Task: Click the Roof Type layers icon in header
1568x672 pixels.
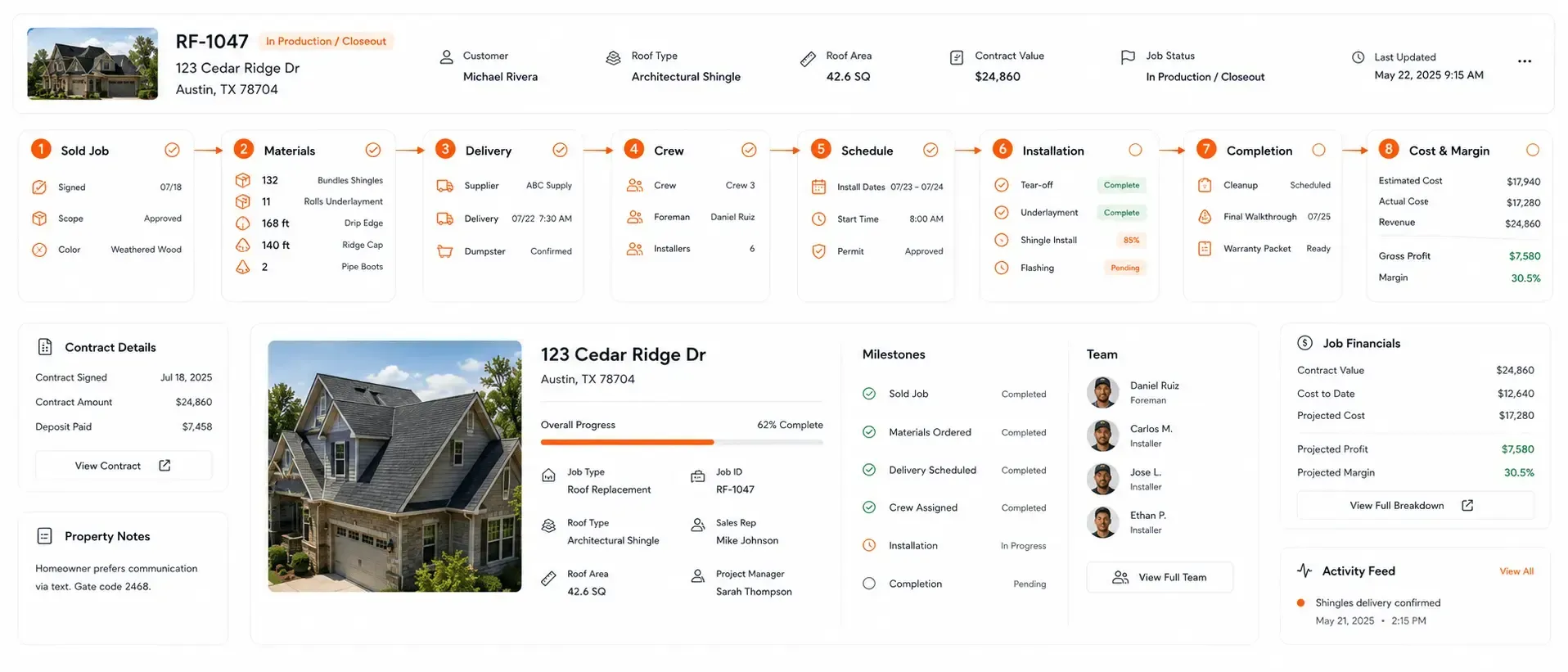Action: point(613,57)
